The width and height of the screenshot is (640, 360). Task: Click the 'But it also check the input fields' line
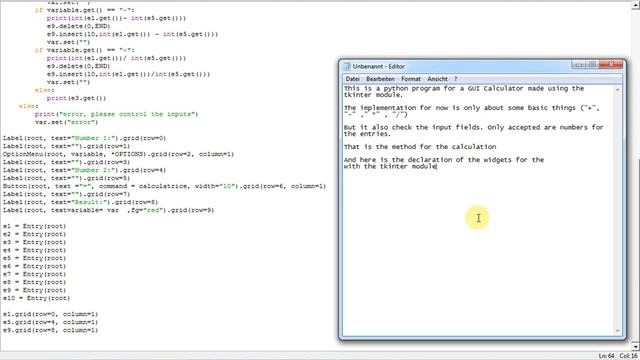pyautogui.click(x=473, y=127)
